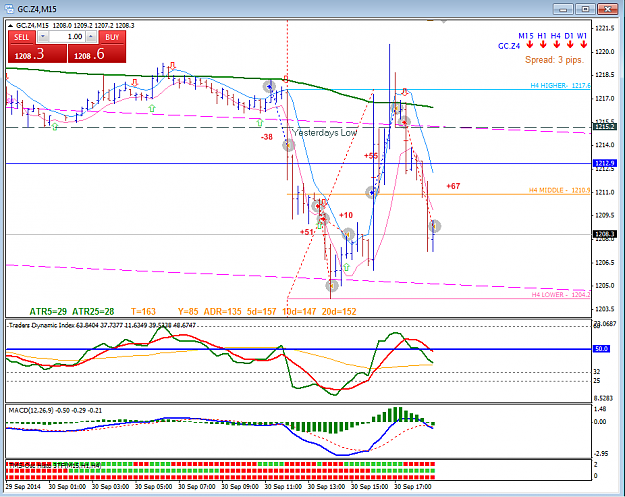Buy at the 1208.6 ask price panel
Screen dimensions: 625x497
tap(97, 54)
